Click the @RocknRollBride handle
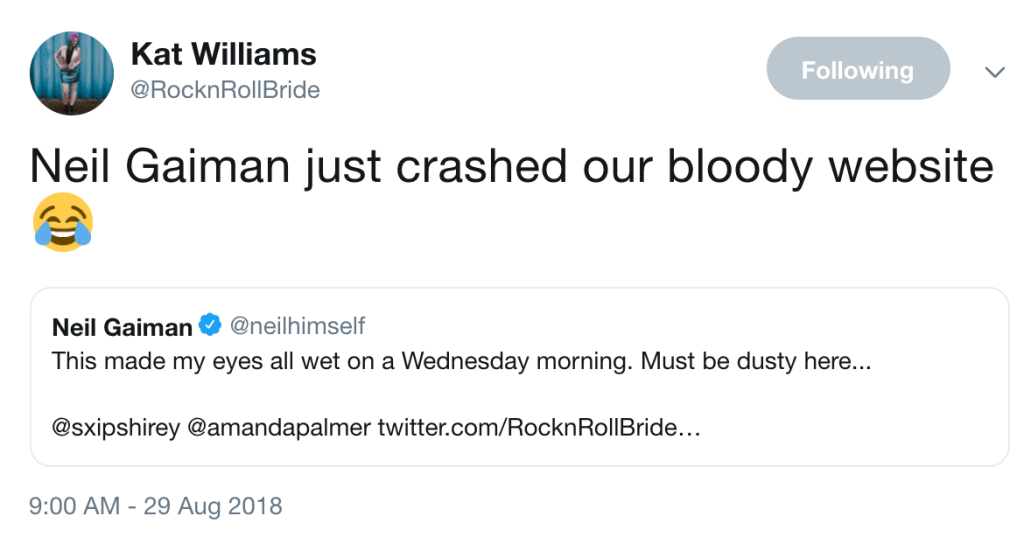The image size is (1024, 544). pyautogui.click(x=225, y=90)
